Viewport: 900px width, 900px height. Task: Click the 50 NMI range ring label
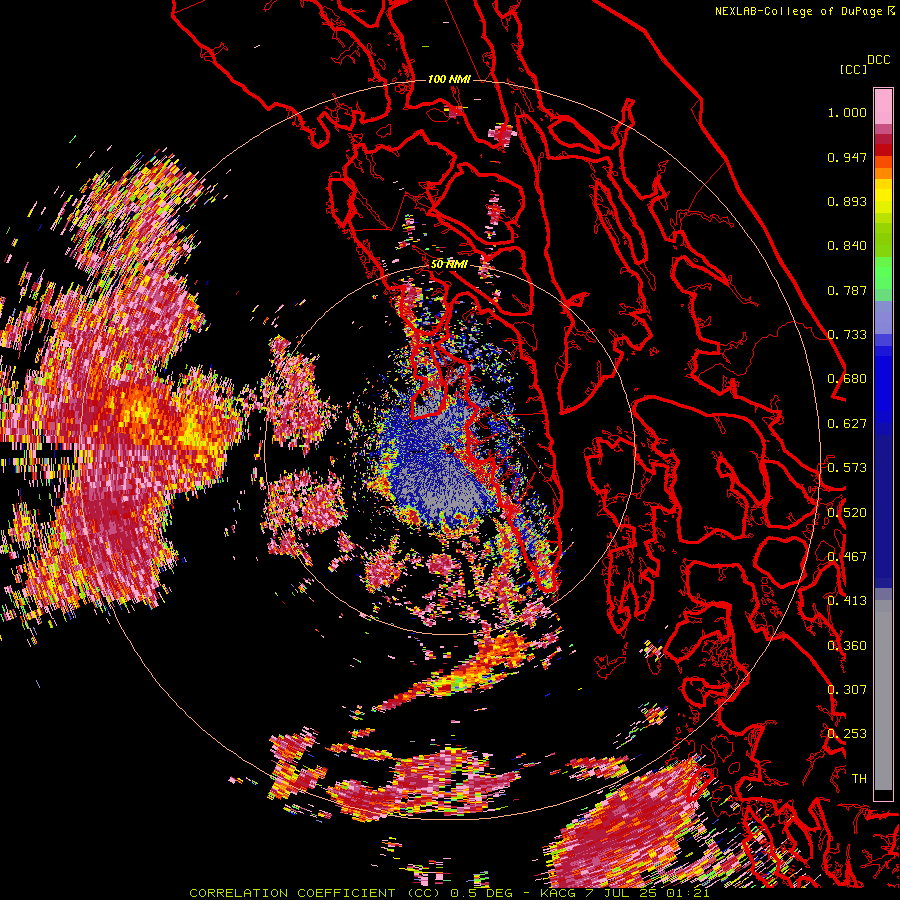(x=449, y=264)
